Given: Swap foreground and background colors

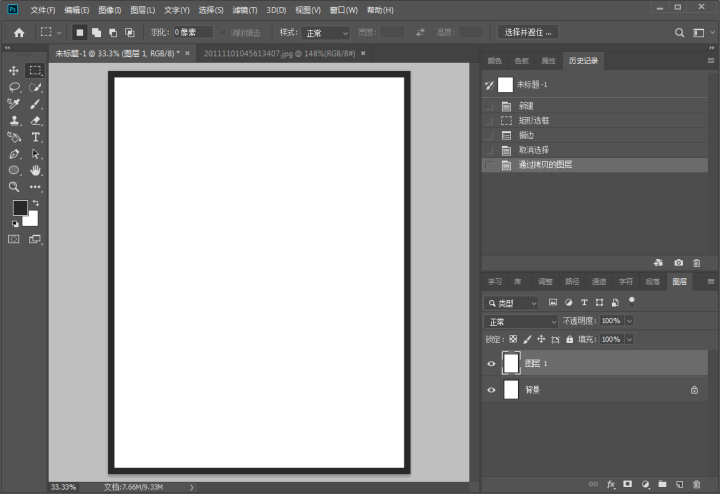Looking at the screenshot, I should (x=35, y=203).
